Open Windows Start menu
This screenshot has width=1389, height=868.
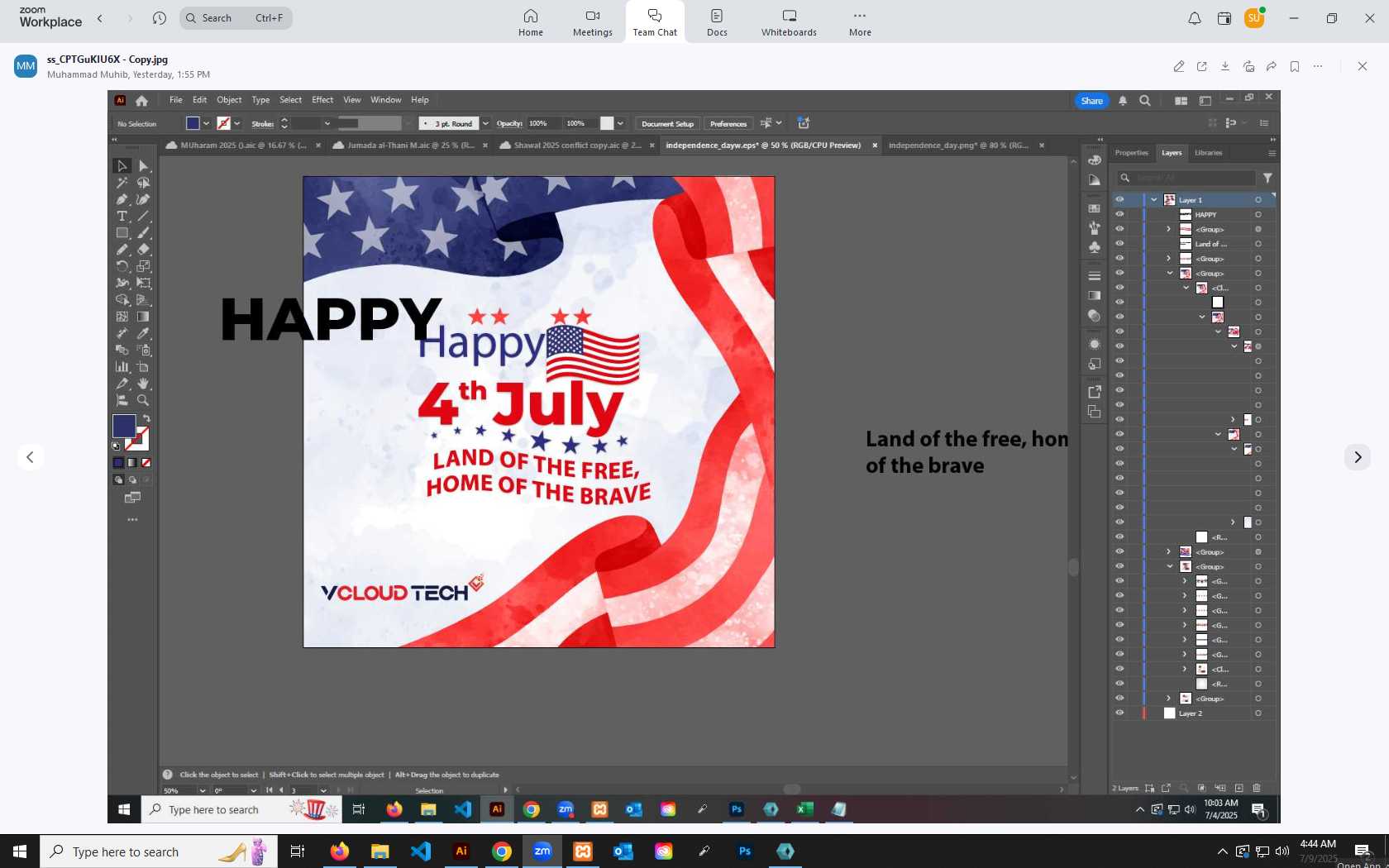click(x=20, y=851)
